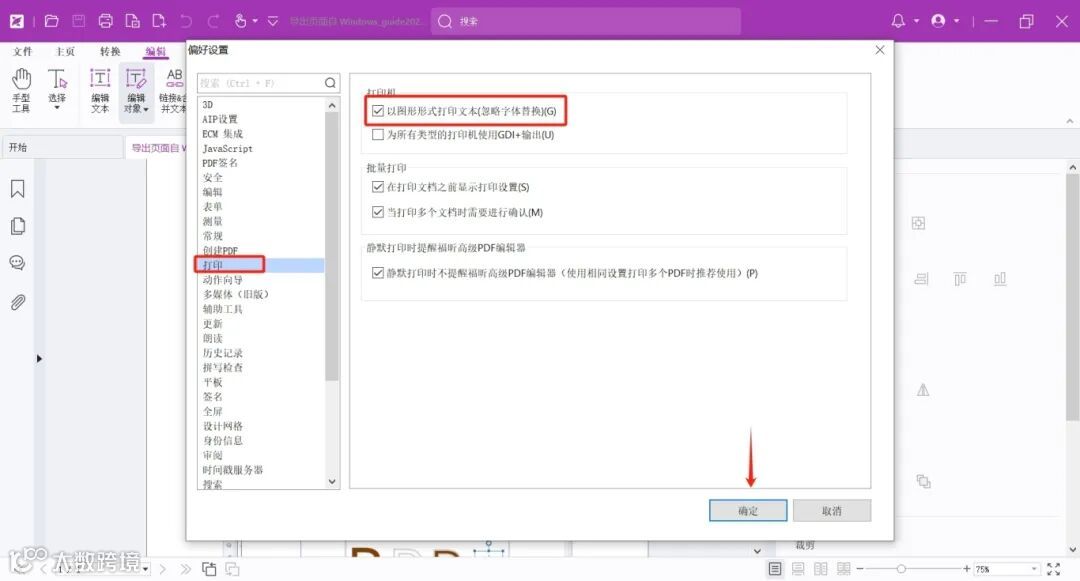Close the 偏好设置 dialog
This screenshot has height=581, width=1080.
880,50
